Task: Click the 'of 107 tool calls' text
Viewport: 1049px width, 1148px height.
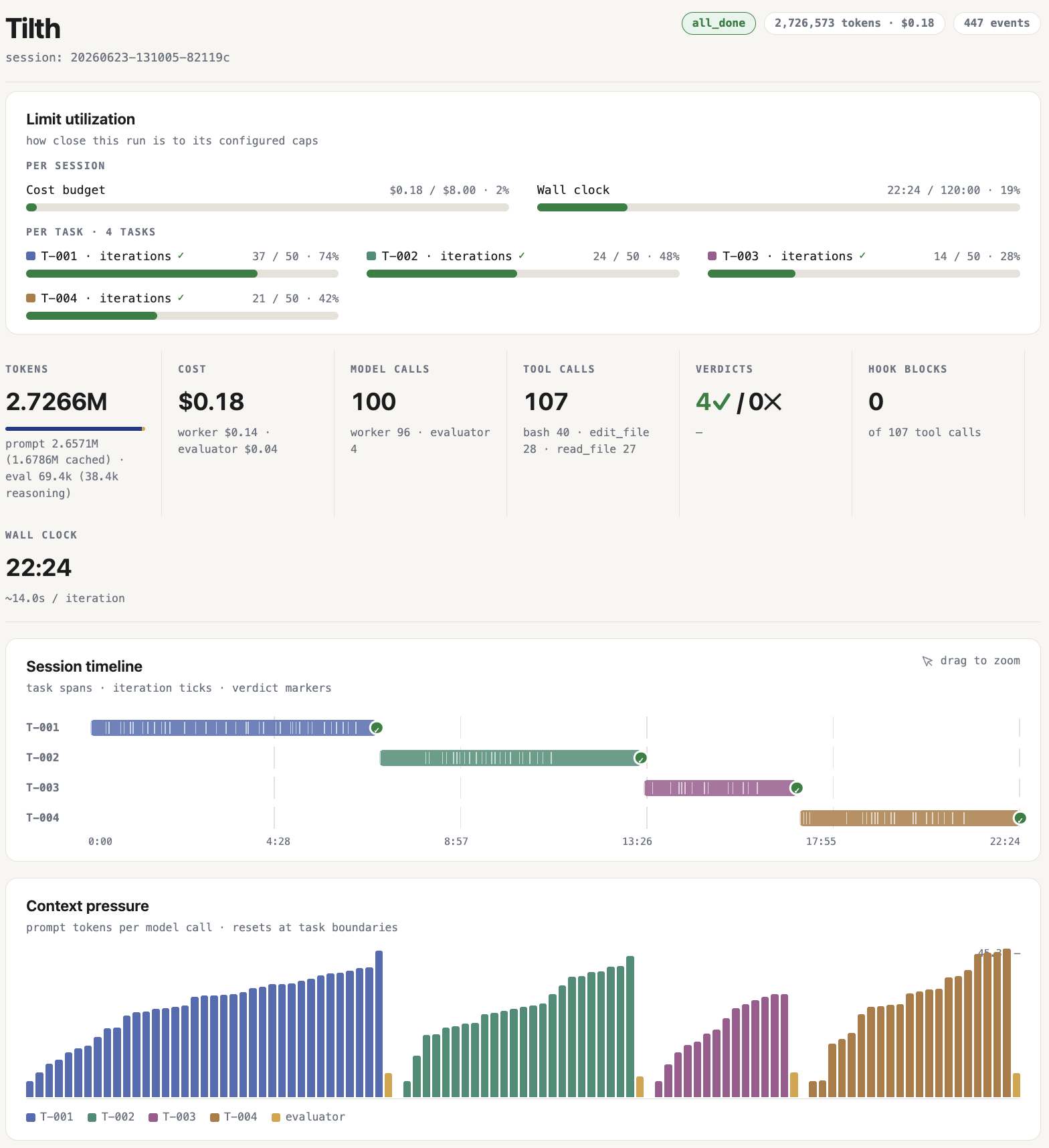Action: tap(925, 432)
